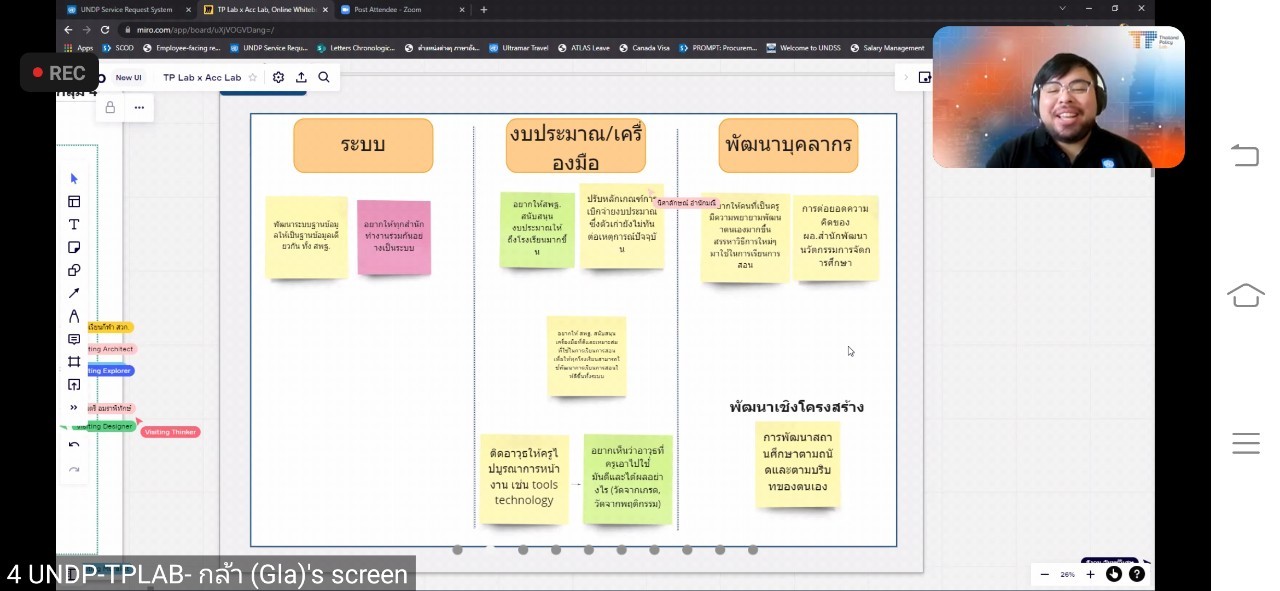Viewport: 1280px width, 591px height.
Task: Select the พัฒนาบุคลากร orange header card
Action: 788,145
